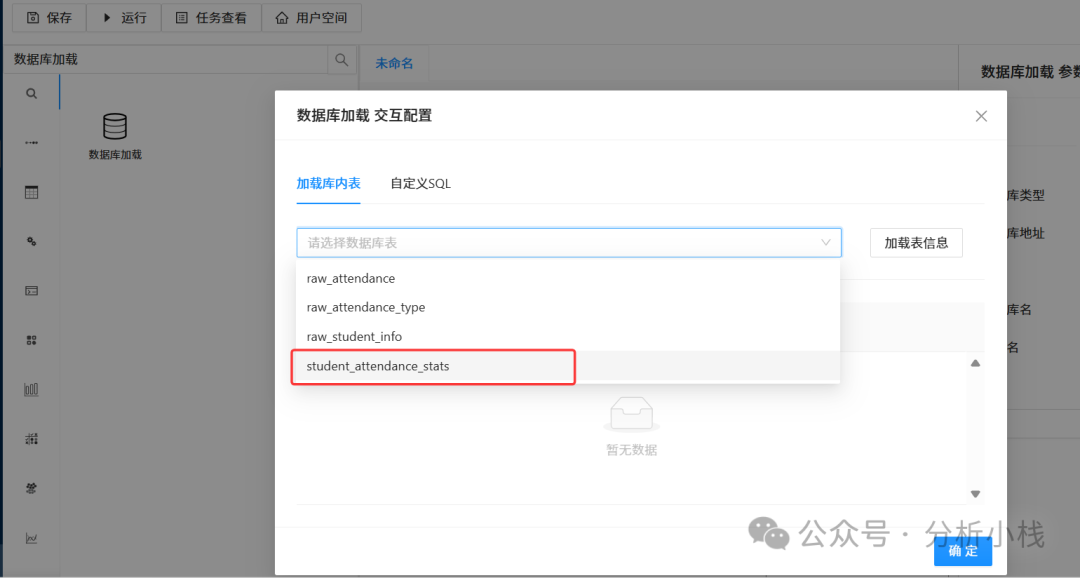
Task: Click the scrollbar up arrow in dialog
Action: coord(975,363)
